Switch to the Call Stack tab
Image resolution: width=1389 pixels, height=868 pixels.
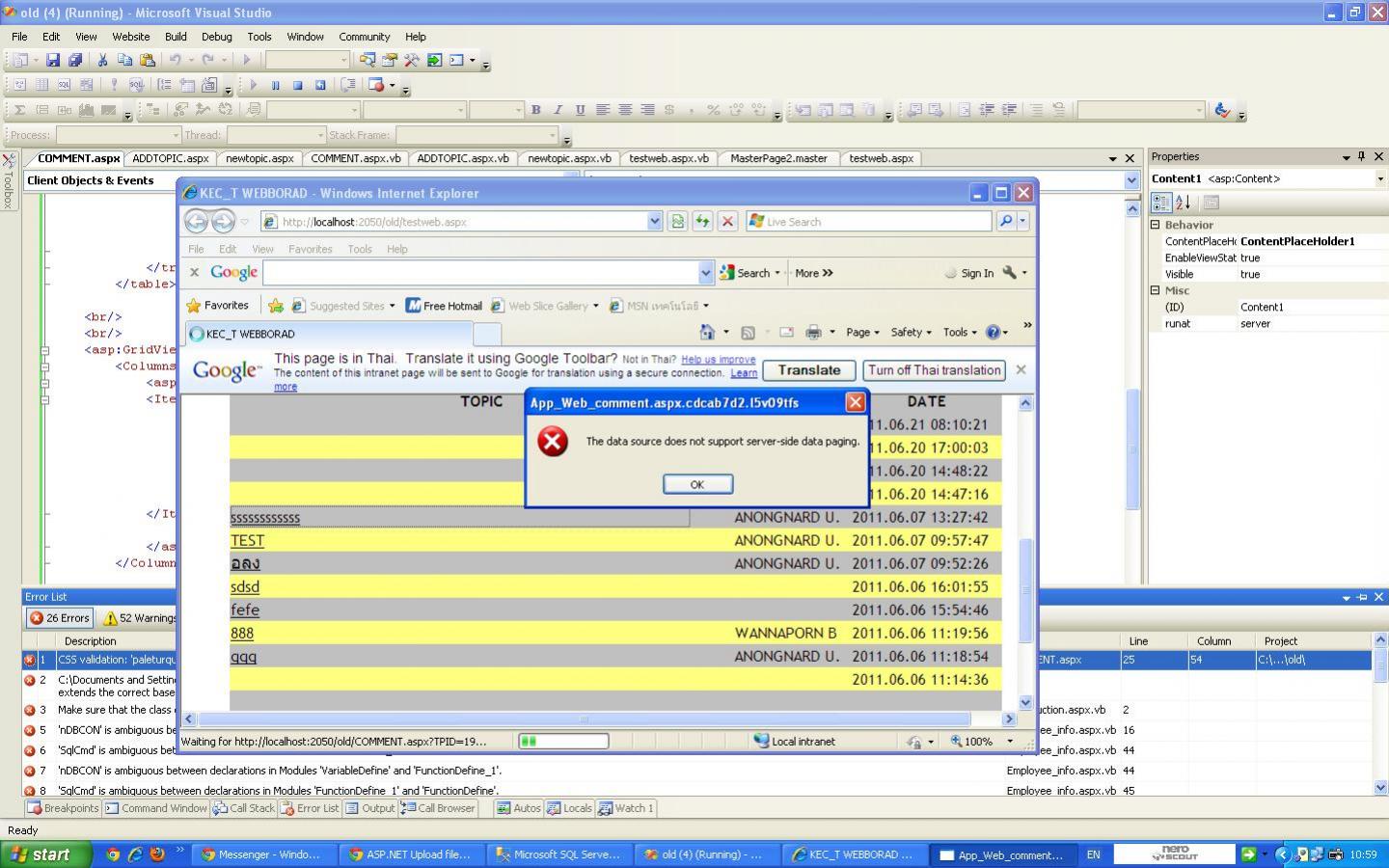244,808
